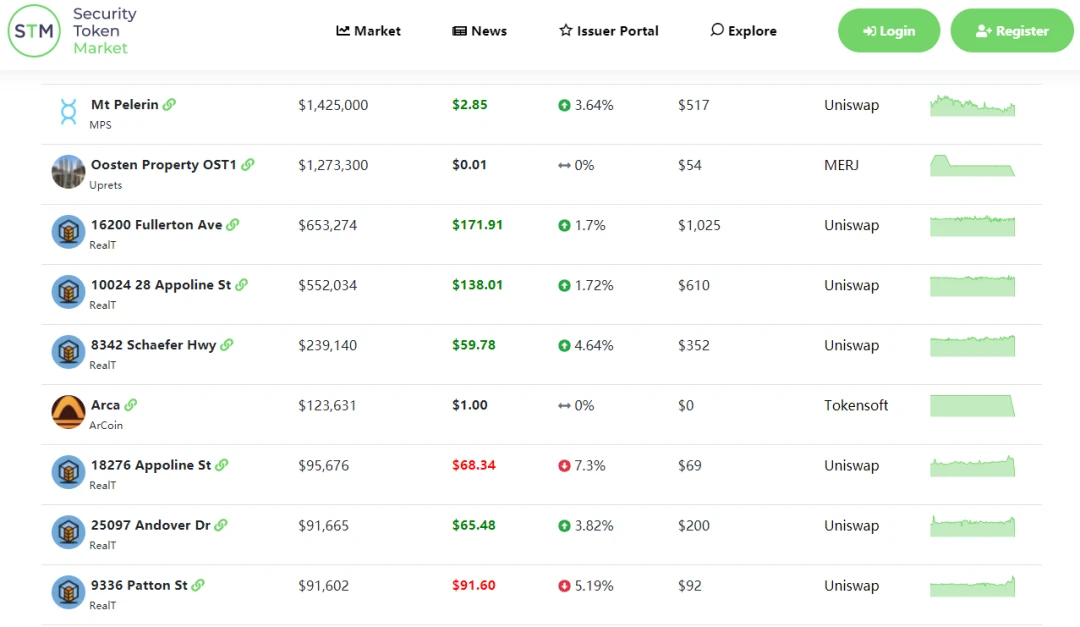Click green up arrow next to 3.64%
1080x627 pixels.
564,105
